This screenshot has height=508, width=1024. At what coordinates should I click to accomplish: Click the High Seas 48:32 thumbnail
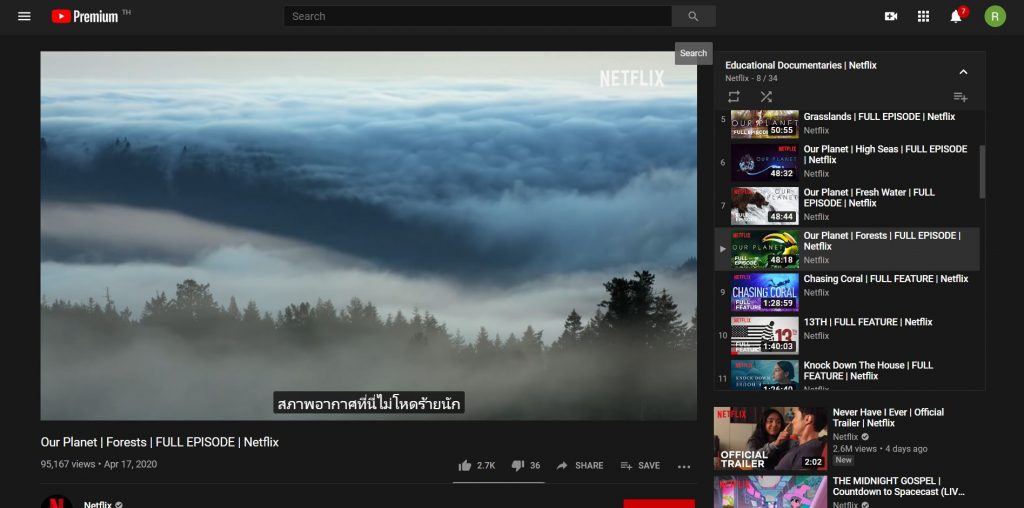[765, 163]
